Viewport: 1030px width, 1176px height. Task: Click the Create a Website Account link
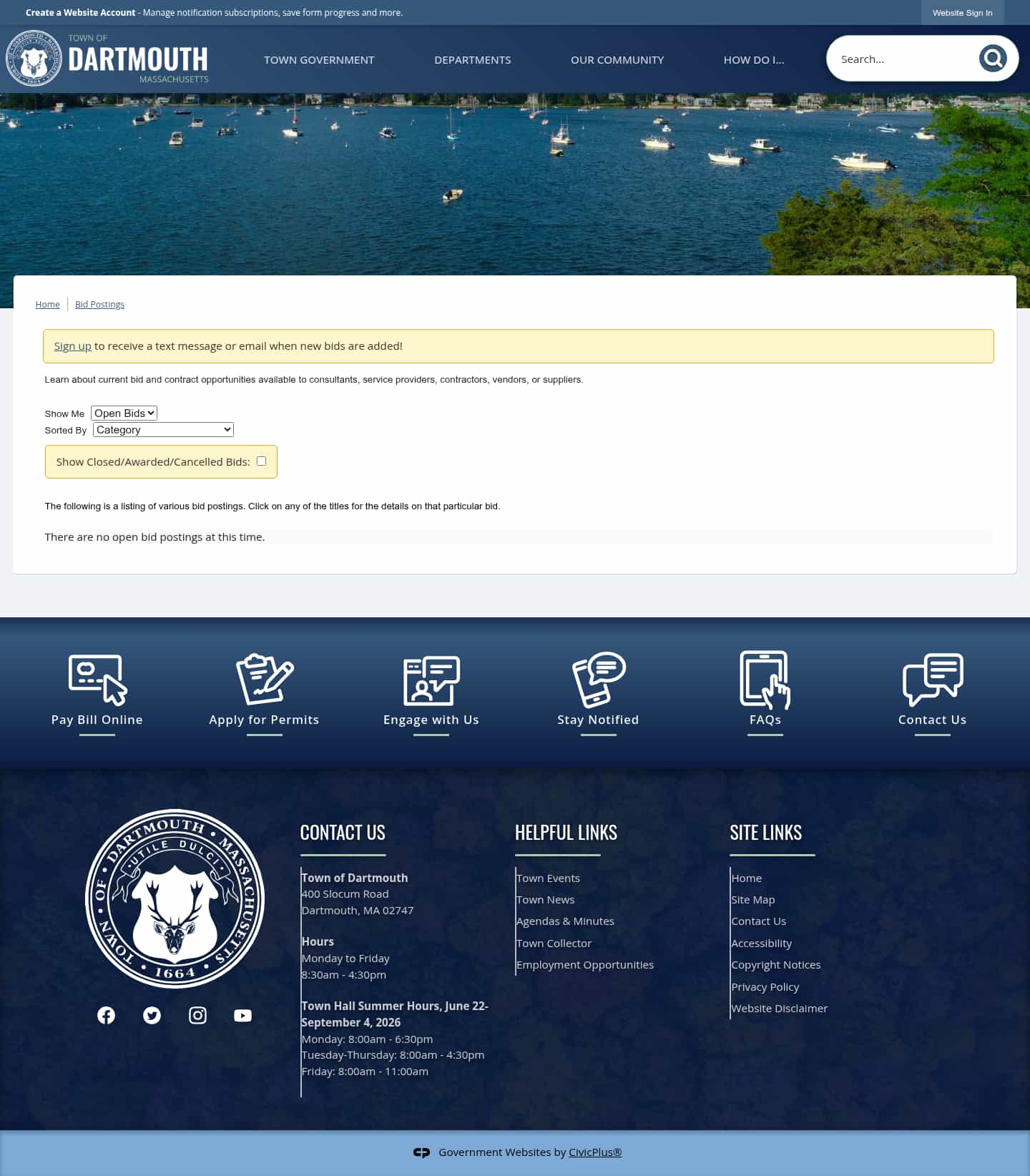[80, 13]
